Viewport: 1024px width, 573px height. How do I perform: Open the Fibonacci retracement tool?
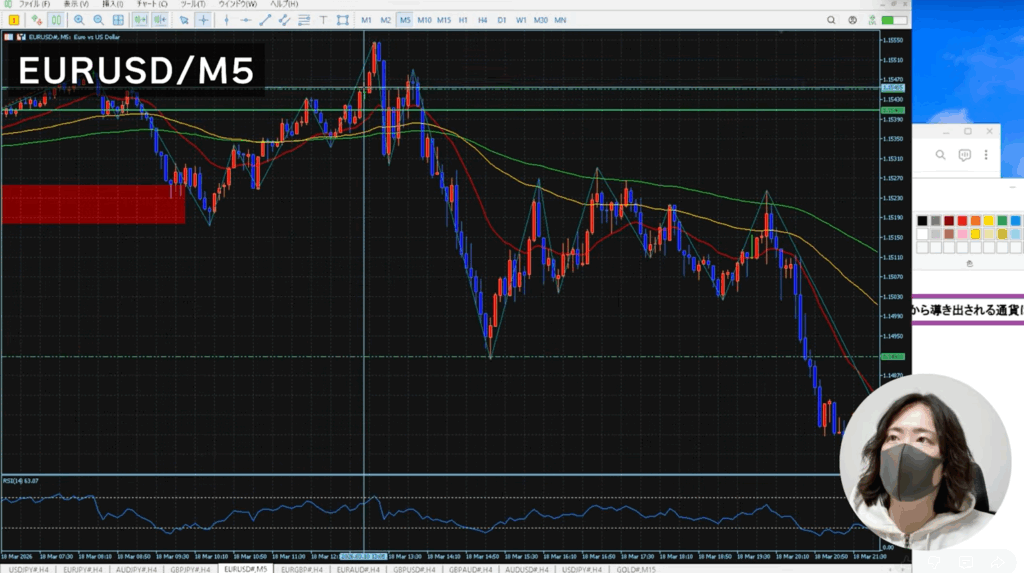click(304, 20)
